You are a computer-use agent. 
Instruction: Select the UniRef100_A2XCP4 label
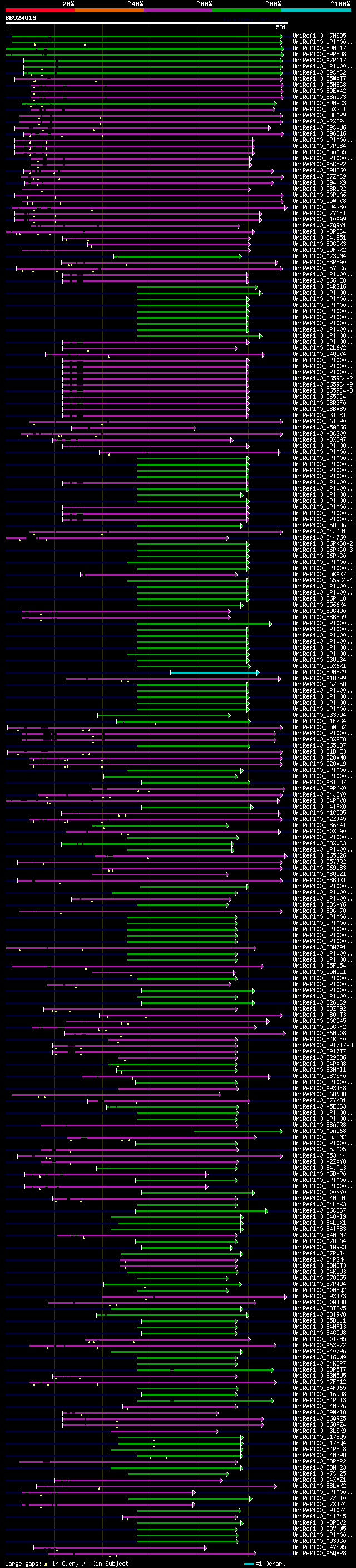click(x=319, y=121)
